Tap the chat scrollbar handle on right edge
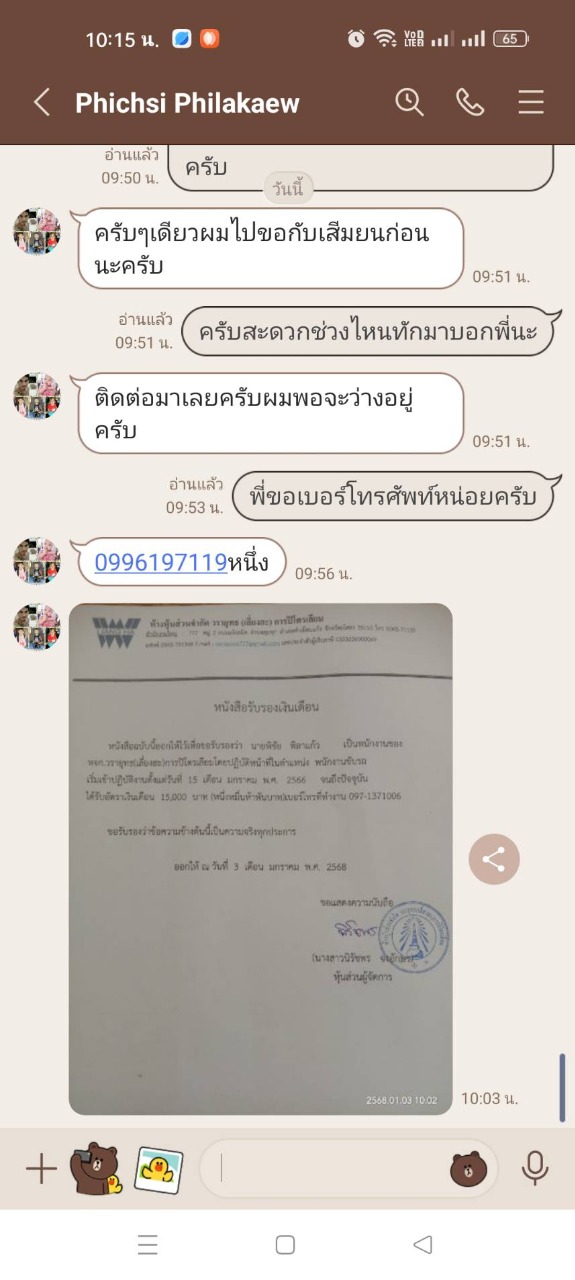This screenshot has width=575, height=1280. point(562,1088)
